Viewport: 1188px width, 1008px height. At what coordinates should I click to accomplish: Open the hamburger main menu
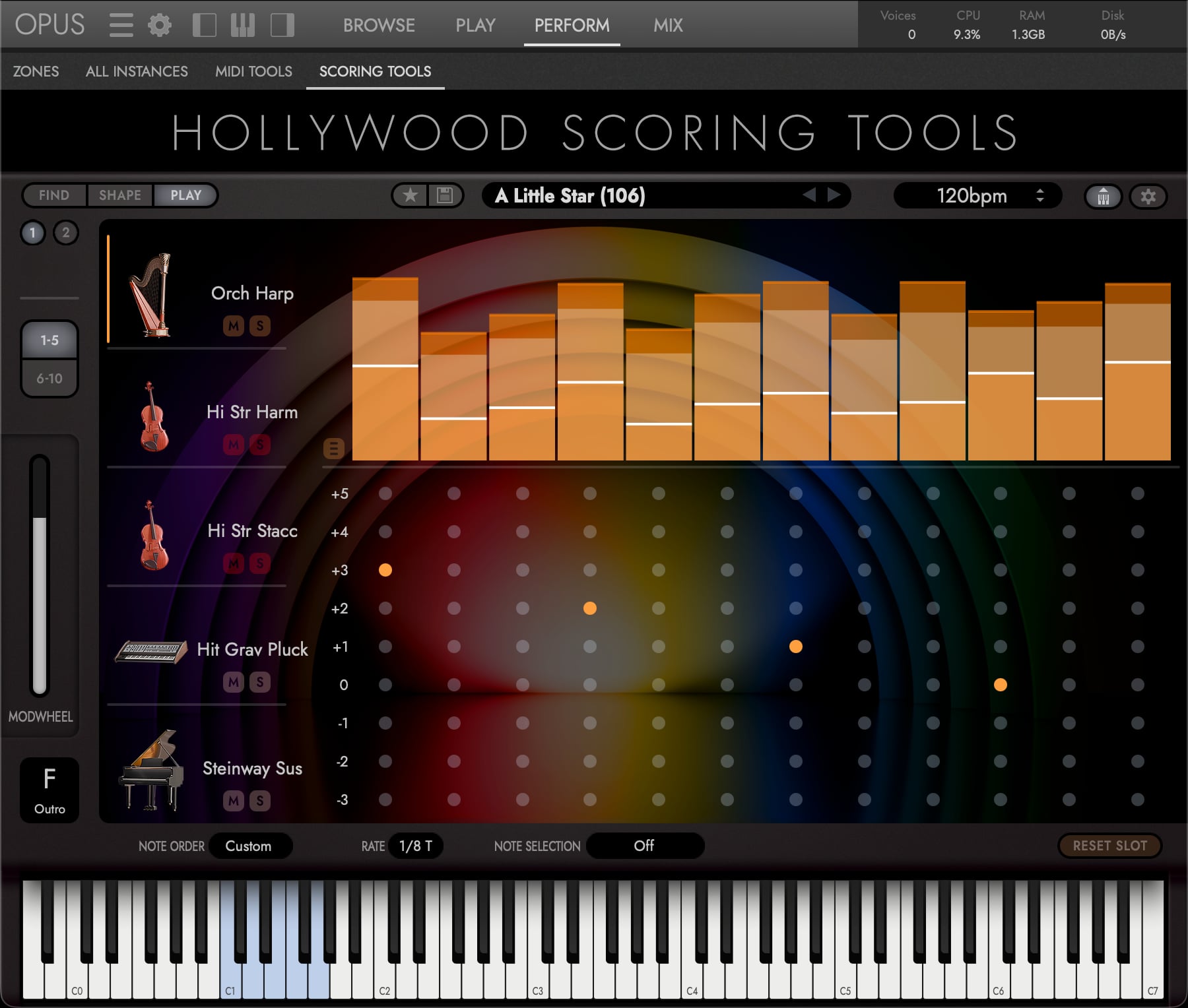(x=121, y=25)
